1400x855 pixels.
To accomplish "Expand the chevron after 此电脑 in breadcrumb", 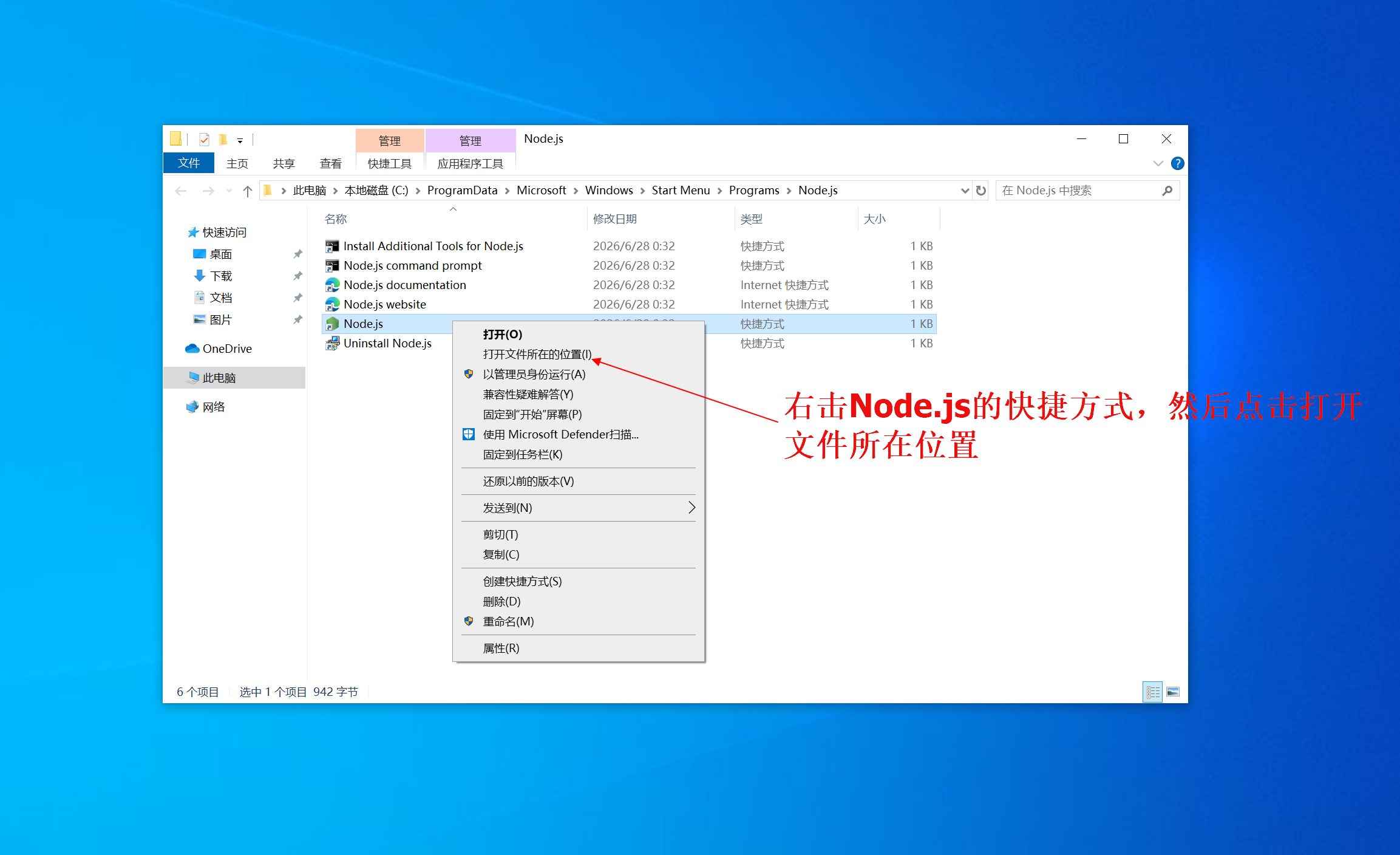I will [335, 191].
